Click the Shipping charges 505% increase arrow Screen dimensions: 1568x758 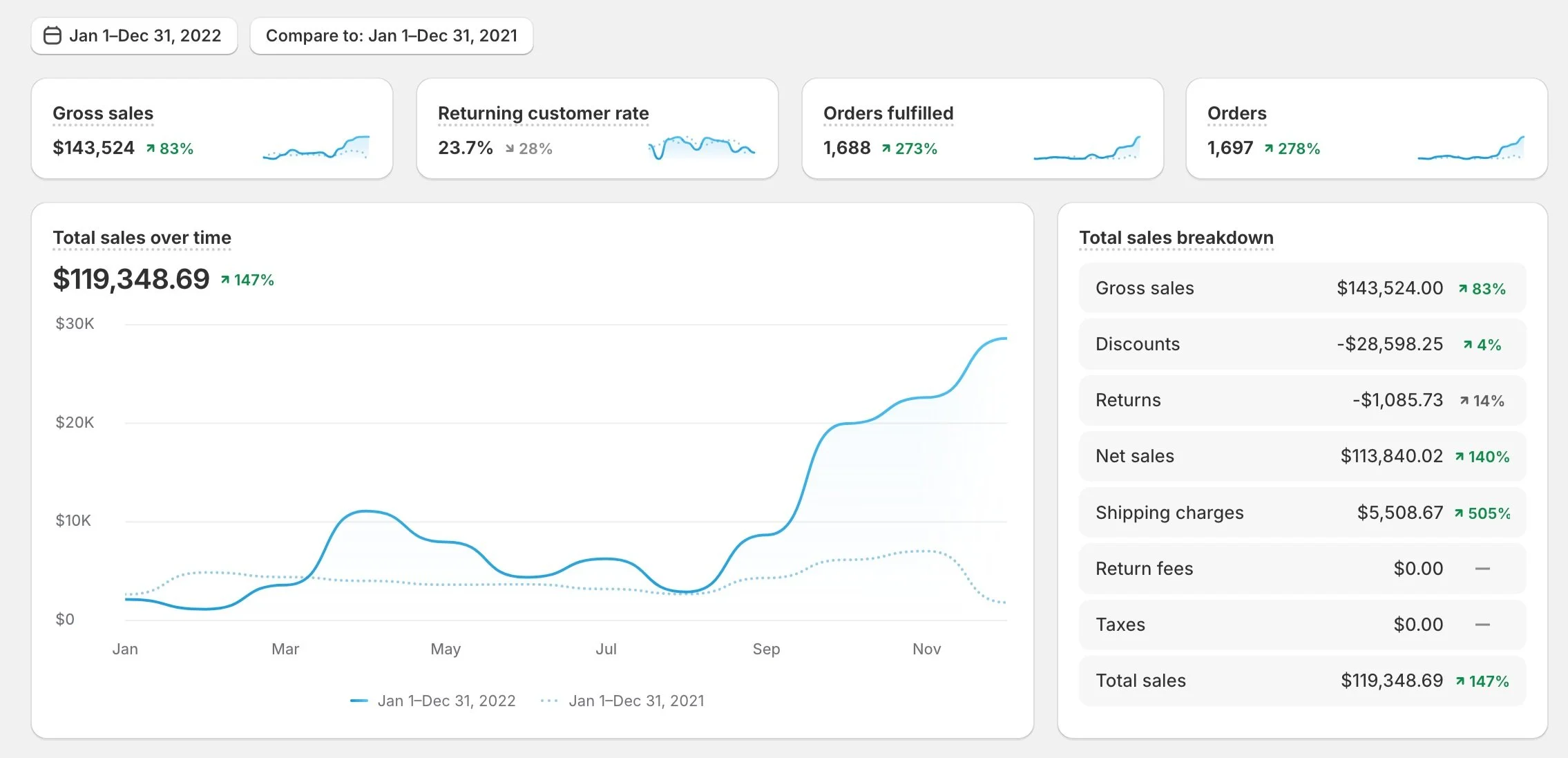[1459, 513]
